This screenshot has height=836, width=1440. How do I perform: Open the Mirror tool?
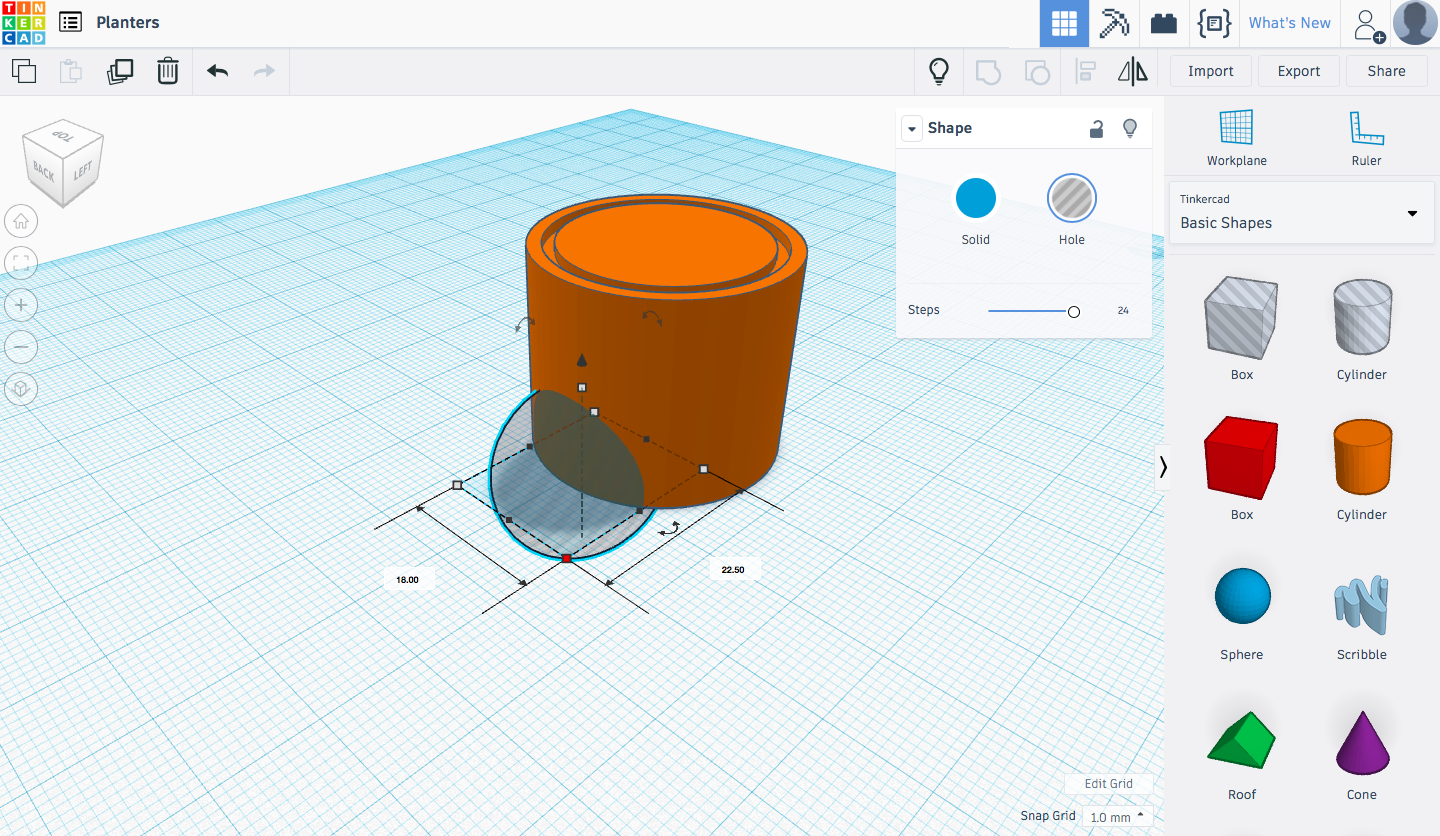tap(1133, 71)
